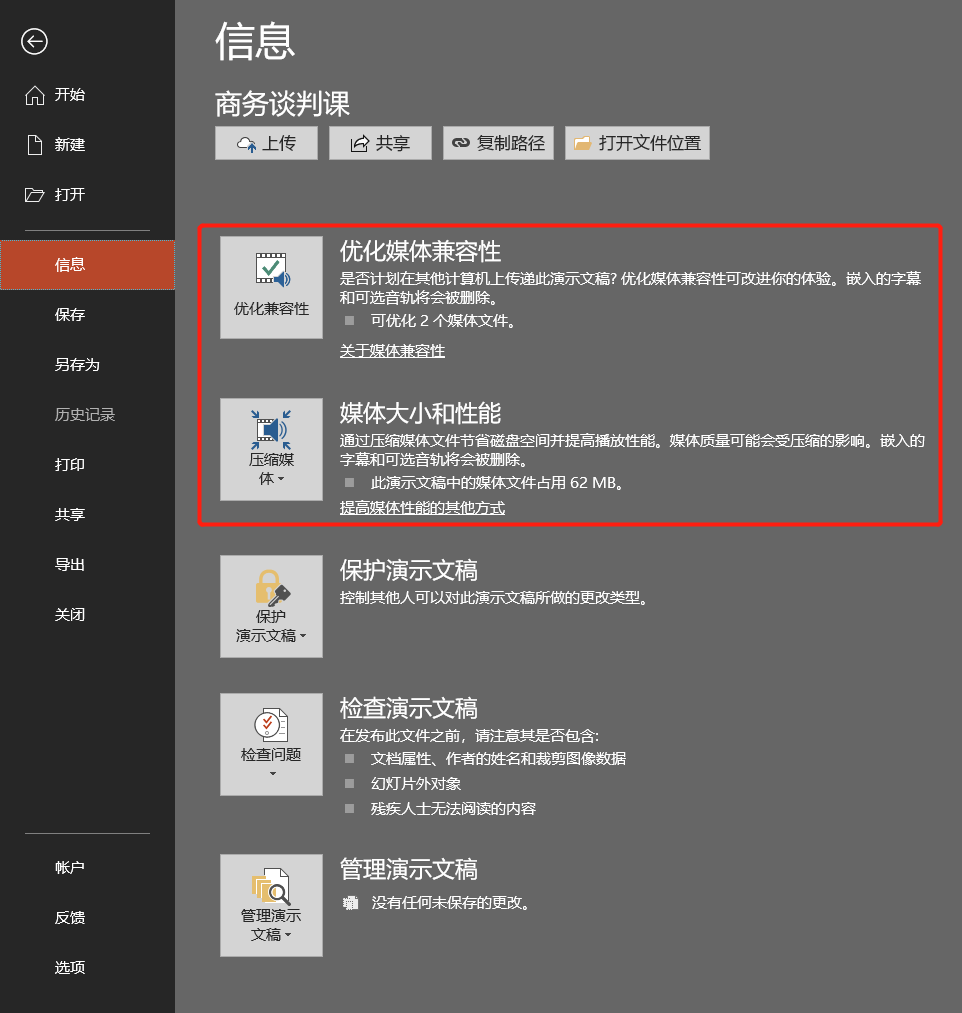962x1013 pixels.
Task: Click the manage presentation magnifier icon
Action: [x=271, y=886]
